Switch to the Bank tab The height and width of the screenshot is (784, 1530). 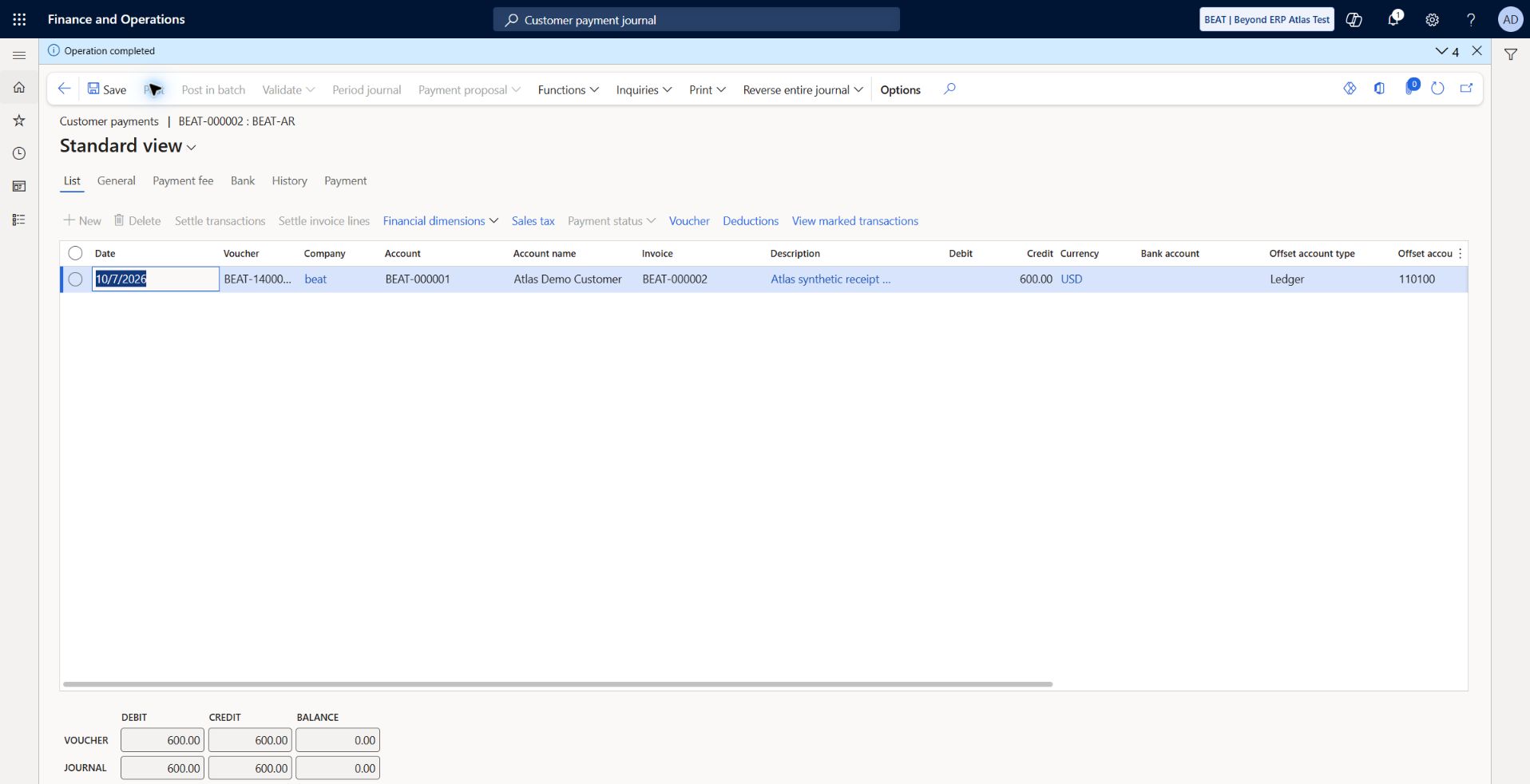[243, 180]
